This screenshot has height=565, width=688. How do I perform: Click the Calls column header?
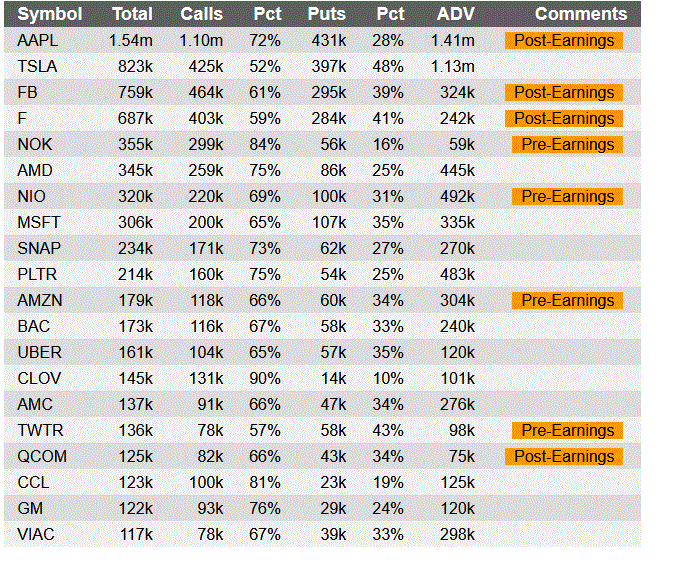pos(202,14)
